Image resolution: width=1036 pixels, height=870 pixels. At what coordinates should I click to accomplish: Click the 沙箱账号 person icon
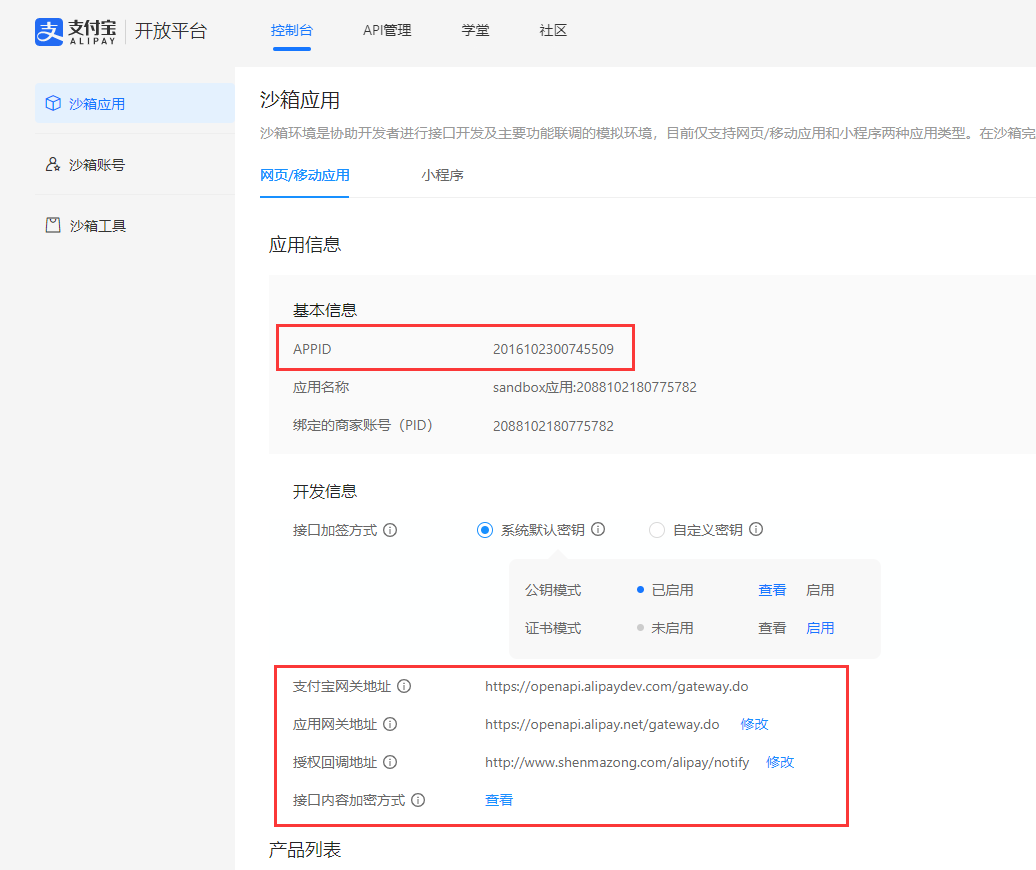53,164
